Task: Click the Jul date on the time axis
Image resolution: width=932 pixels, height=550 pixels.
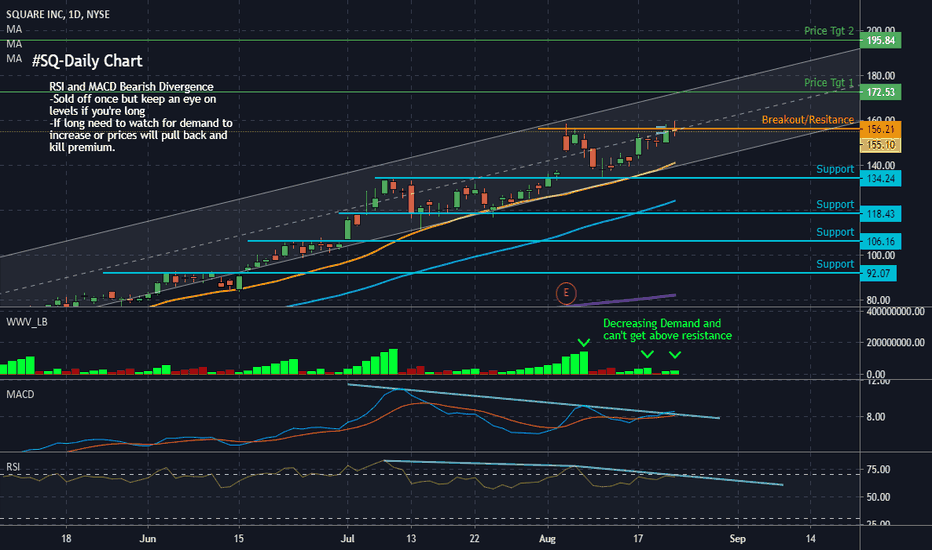Action: coord(348,539)
